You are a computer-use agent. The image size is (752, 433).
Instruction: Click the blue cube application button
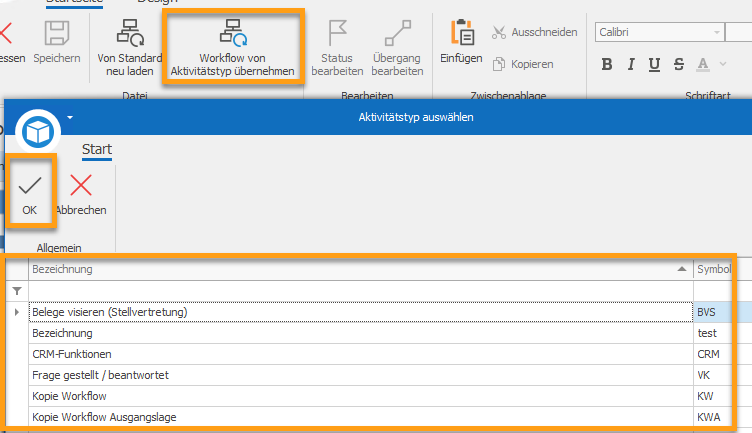(38, 132)
